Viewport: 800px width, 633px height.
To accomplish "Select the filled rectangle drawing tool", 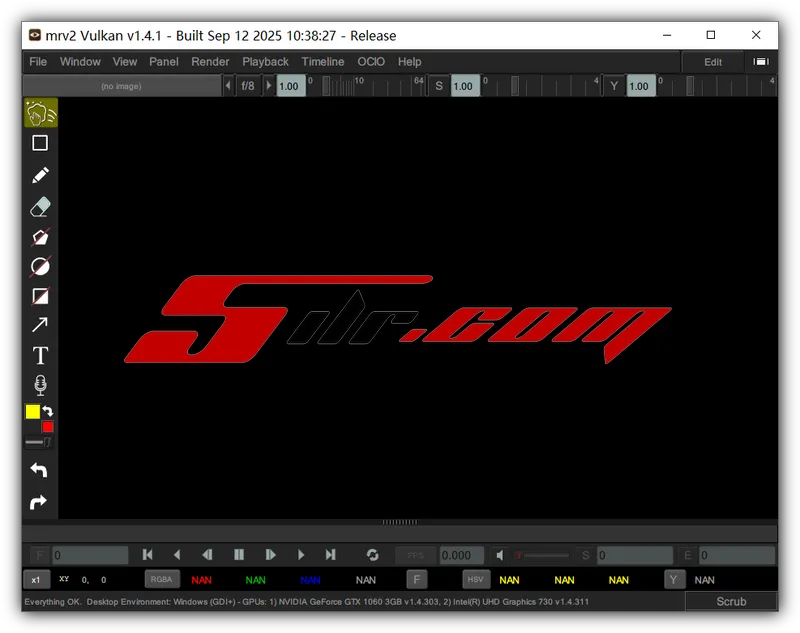I will coord(40,296).
